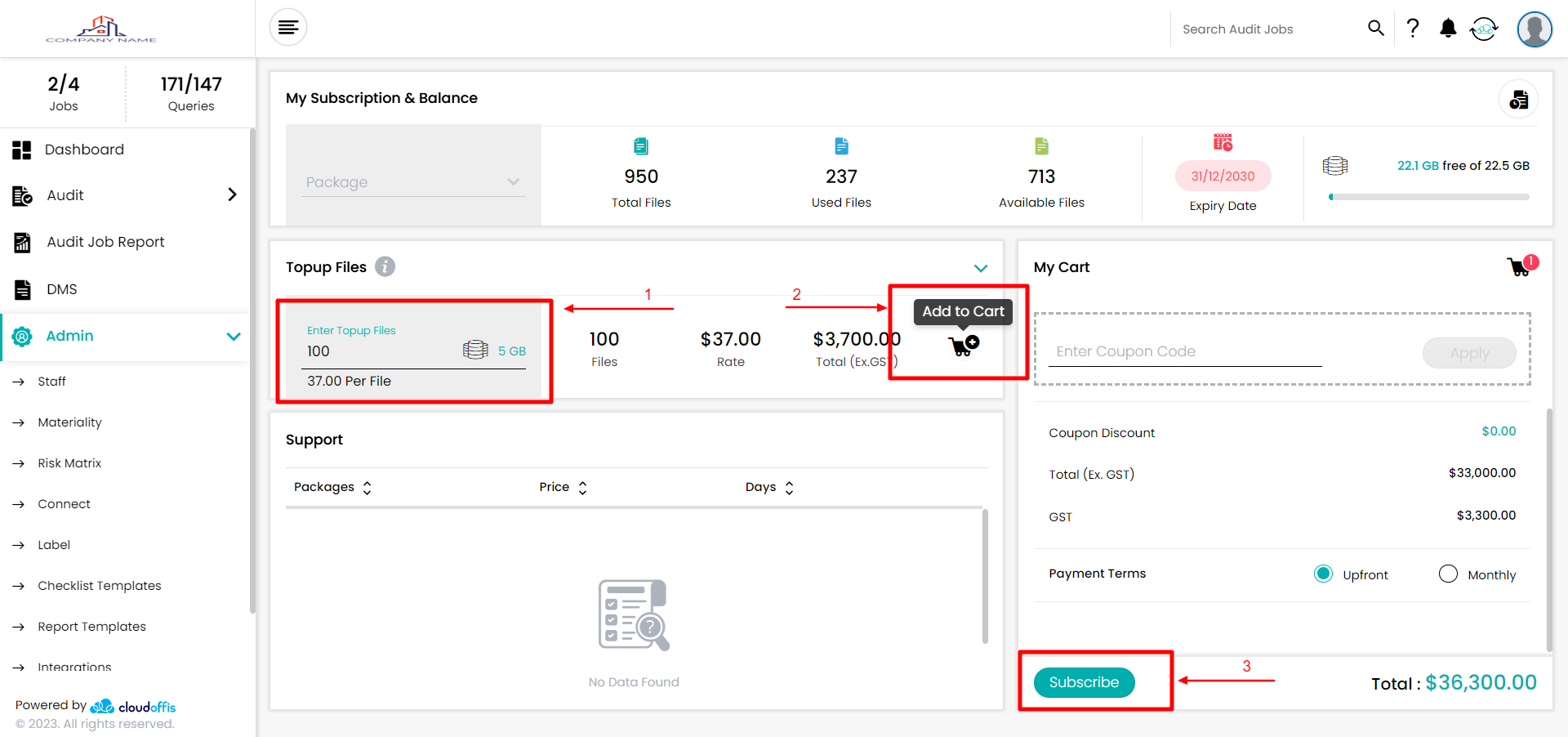Click the Available Files document icon
This screenshot has width=1568, height=737.
(x=1041, y=146)
